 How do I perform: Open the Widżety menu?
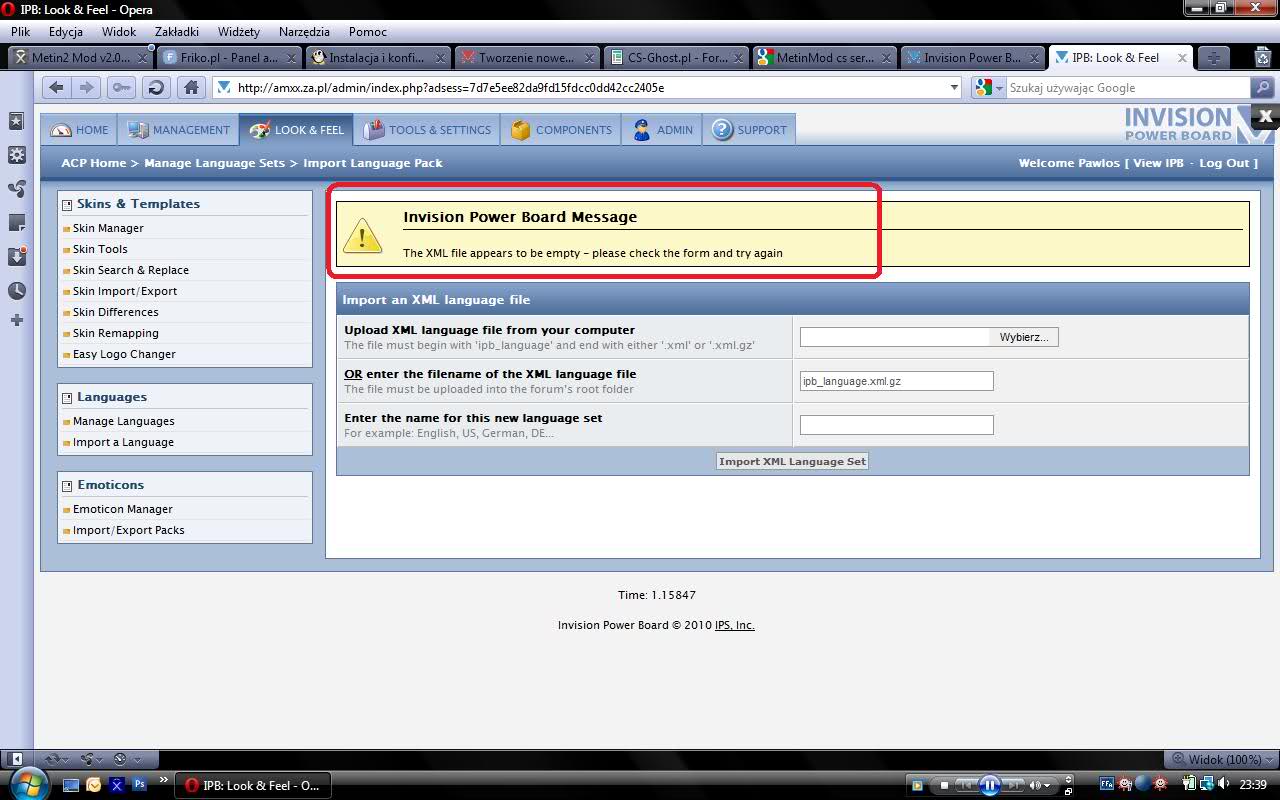coord(237,31)
